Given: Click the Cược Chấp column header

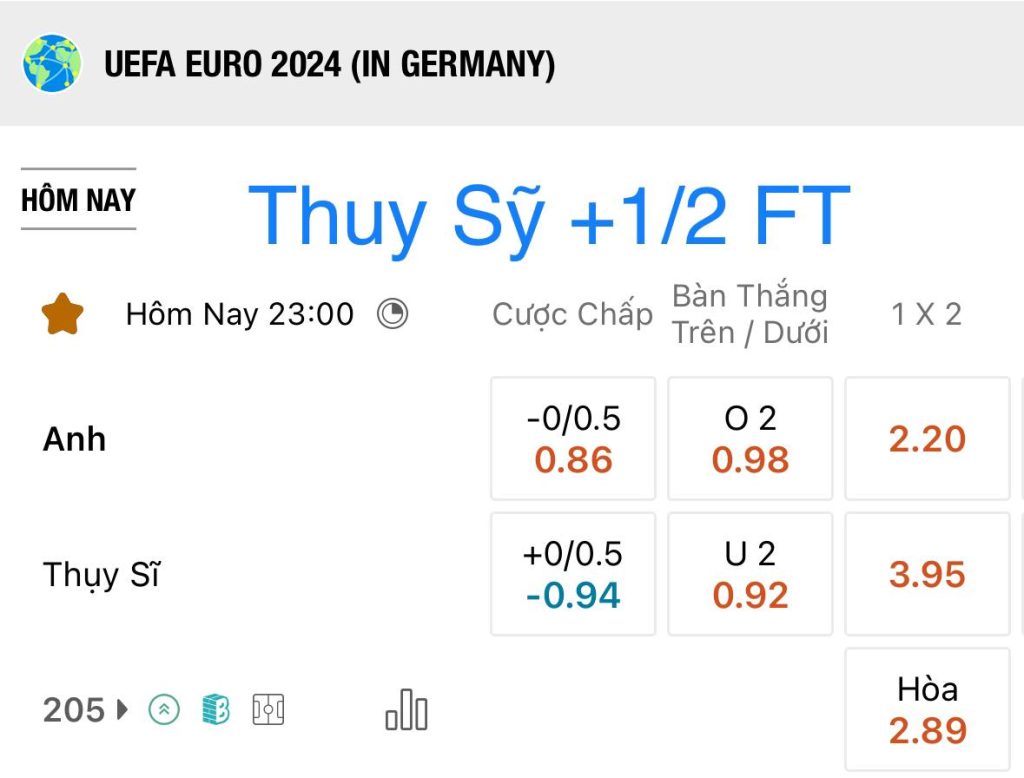Looking at the screenshot, I should coord(573,314).
